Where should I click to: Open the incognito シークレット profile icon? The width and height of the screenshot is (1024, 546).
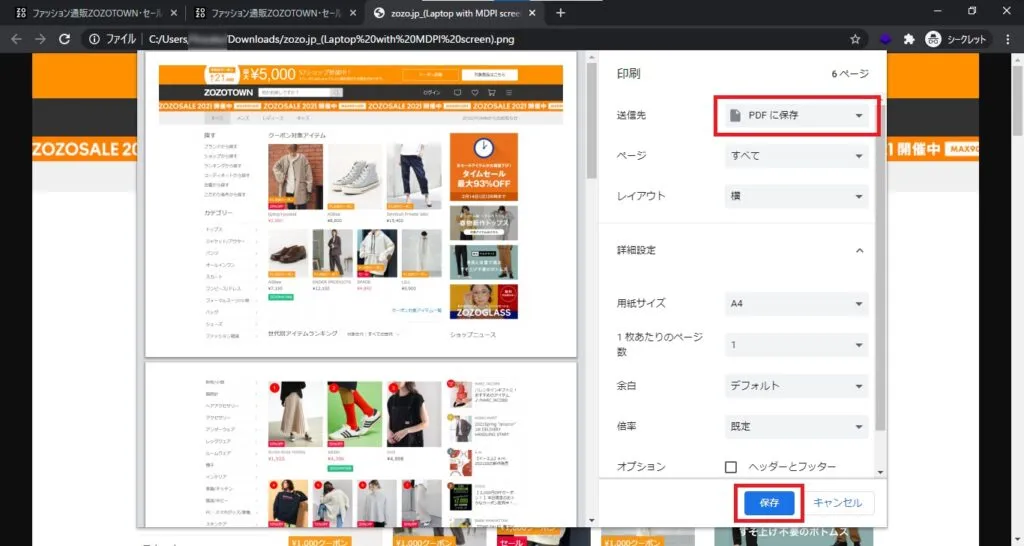click(x=955, y=39)
